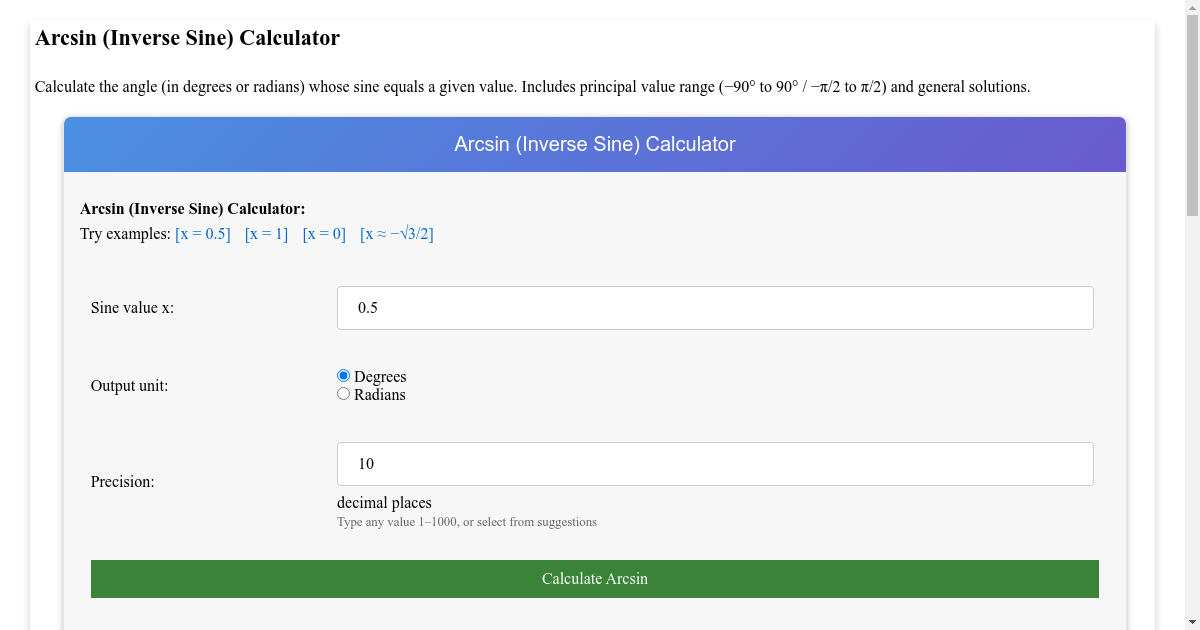The width and height of the screenshot is (1200, 630).
Task: Click the Output unit label
Action: click(129, 385)
